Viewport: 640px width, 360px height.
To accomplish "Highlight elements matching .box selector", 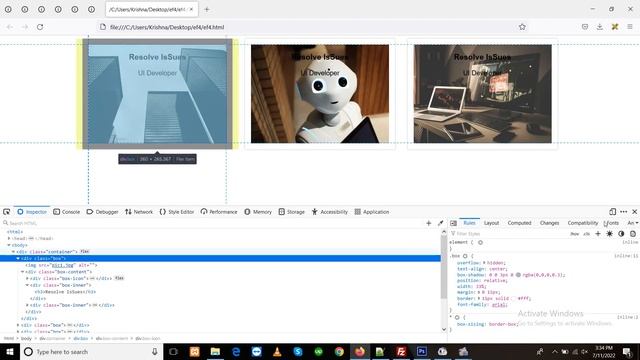I will click(465, 256).
